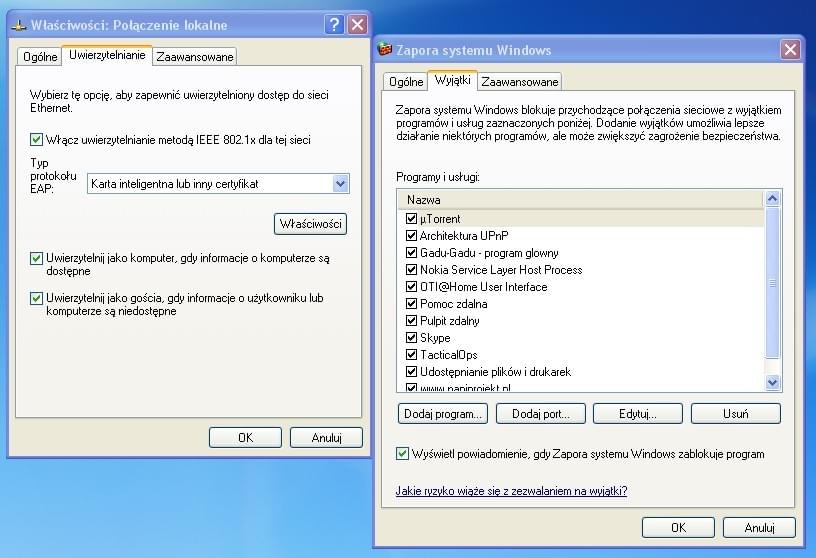Click the Nazwa column header
The image size is (816, 558).
581,199
